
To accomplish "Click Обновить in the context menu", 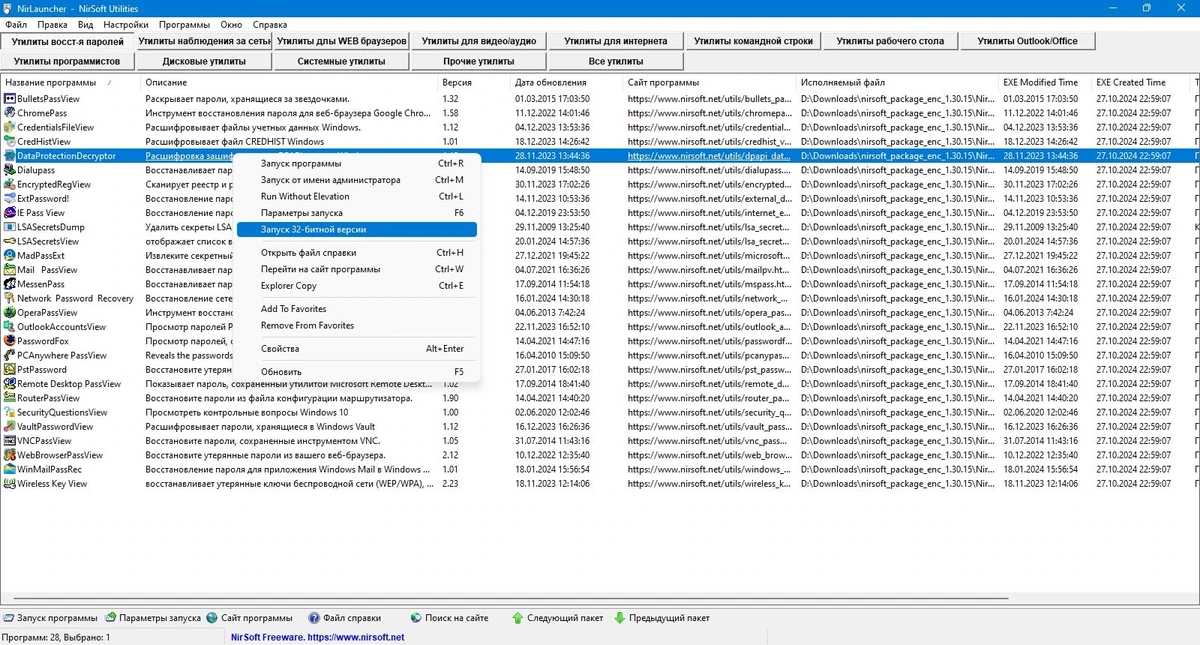I will click(357, 372).
